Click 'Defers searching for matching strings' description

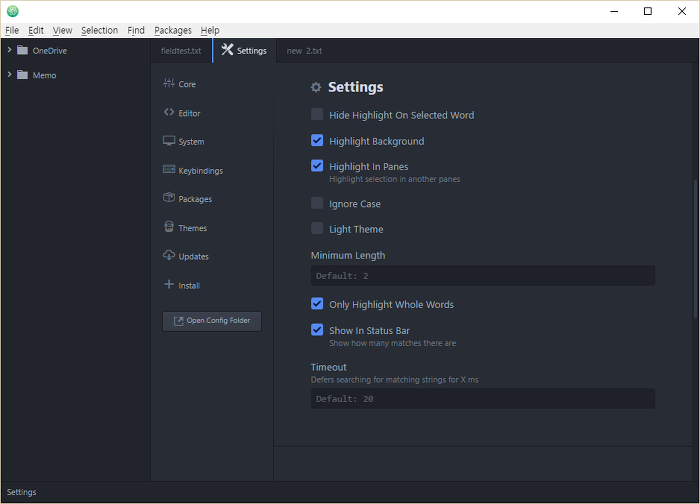point(395,380)
